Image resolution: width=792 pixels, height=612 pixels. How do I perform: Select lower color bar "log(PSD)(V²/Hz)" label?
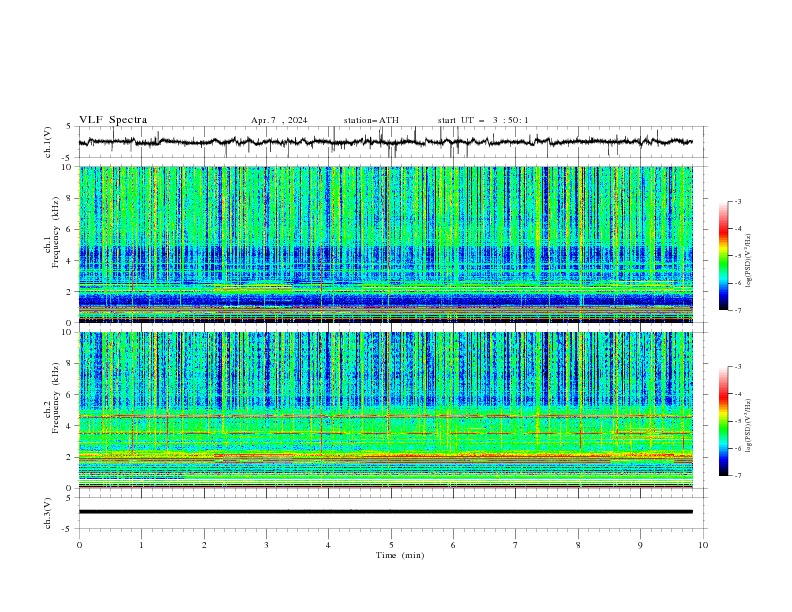(x=749, y=425)
